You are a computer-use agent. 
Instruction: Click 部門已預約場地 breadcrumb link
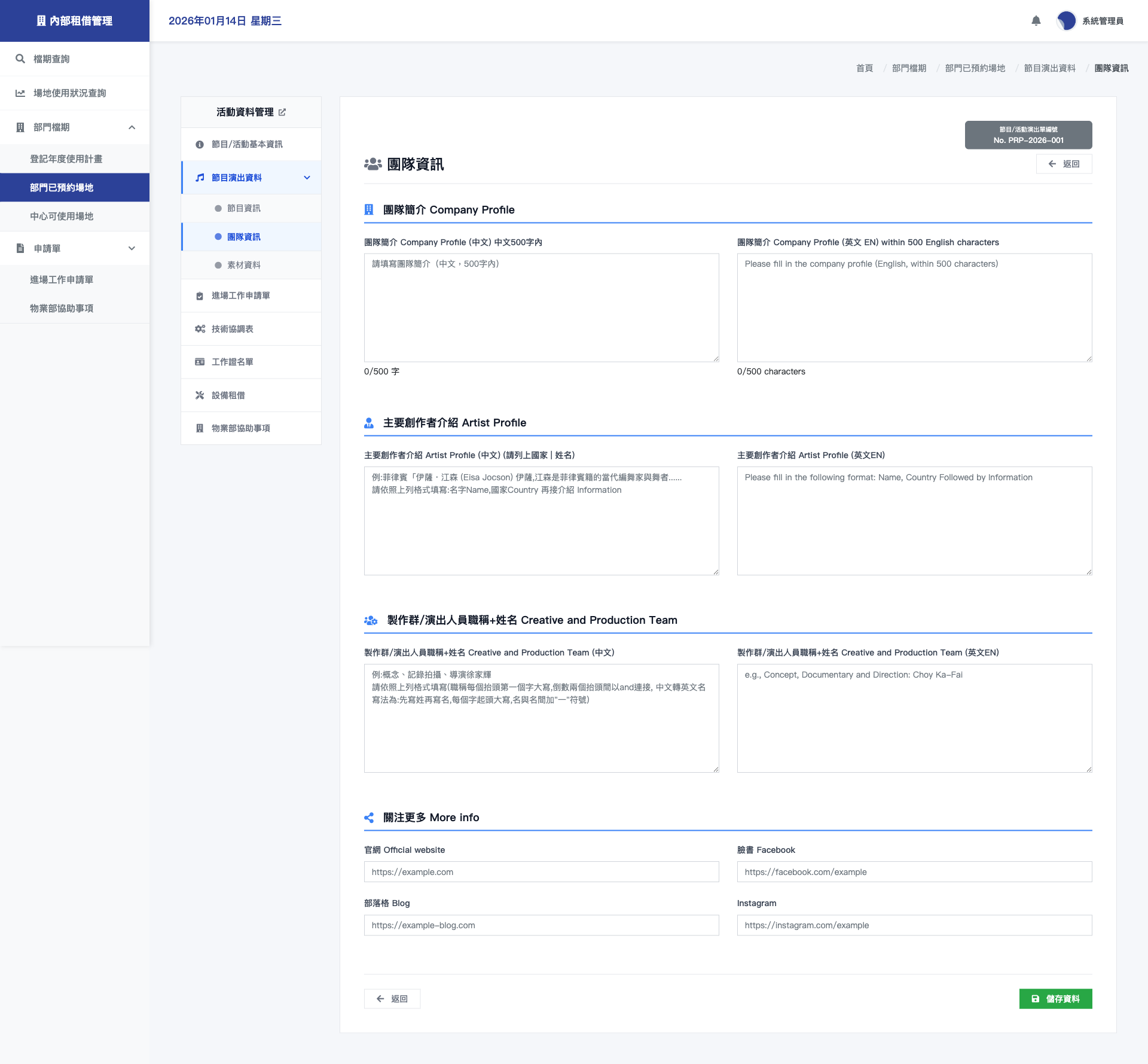point(975,68)
